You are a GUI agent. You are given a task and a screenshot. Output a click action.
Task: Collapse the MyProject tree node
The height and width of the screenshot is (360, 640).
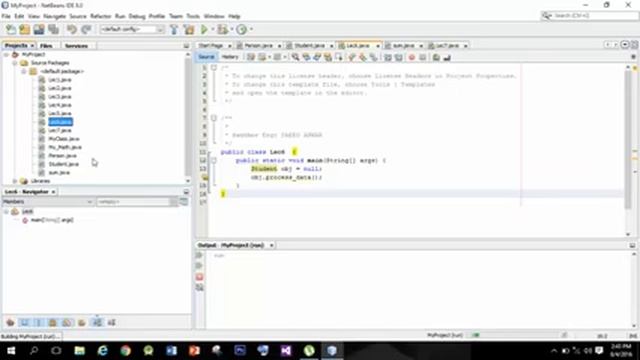tap(6, 54)
